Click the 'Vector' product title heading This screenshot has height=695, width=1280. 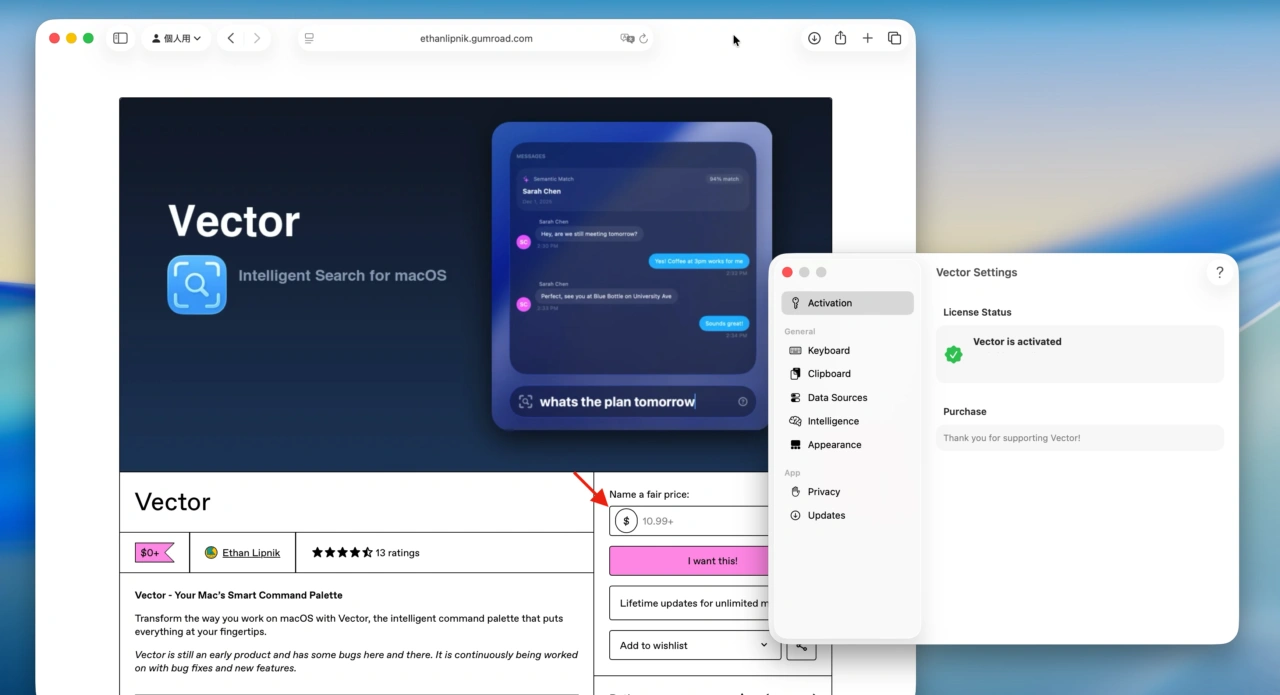(173, 502)
